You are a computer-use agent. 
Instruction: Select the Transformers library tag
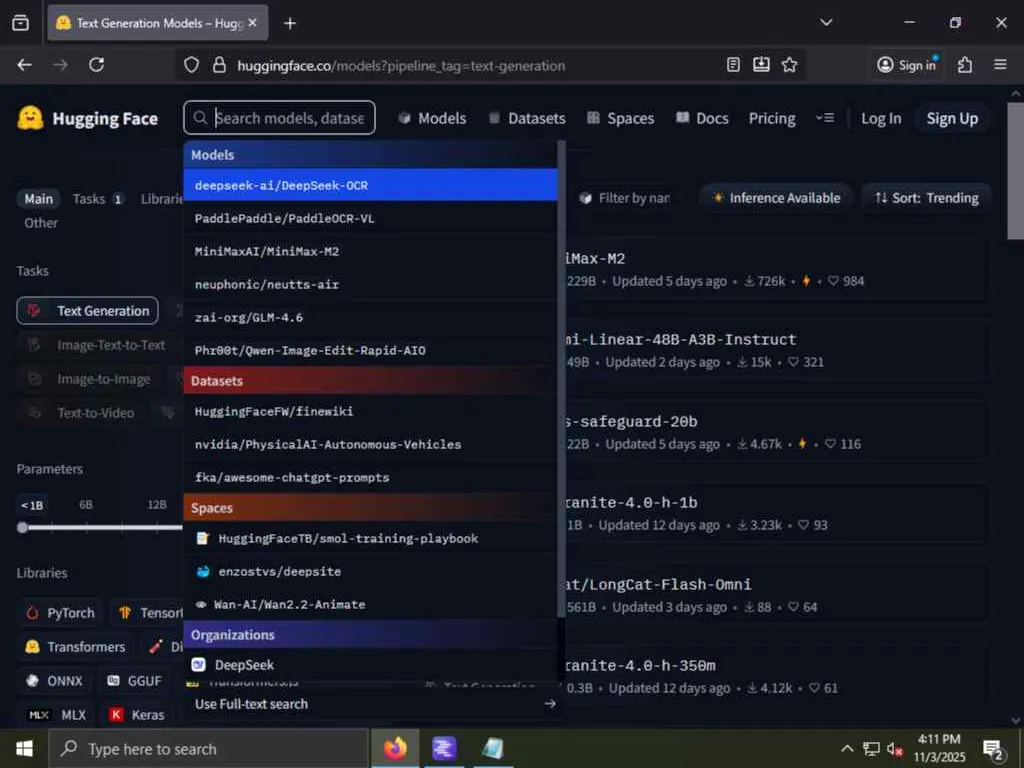[75, 647]
